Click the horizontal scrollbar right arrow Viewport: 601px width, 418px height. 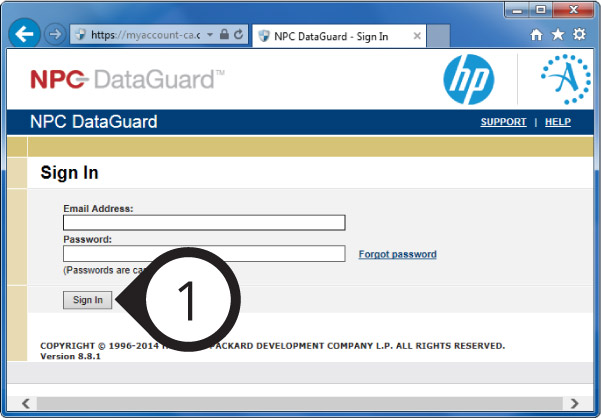(x=574, y=403)
